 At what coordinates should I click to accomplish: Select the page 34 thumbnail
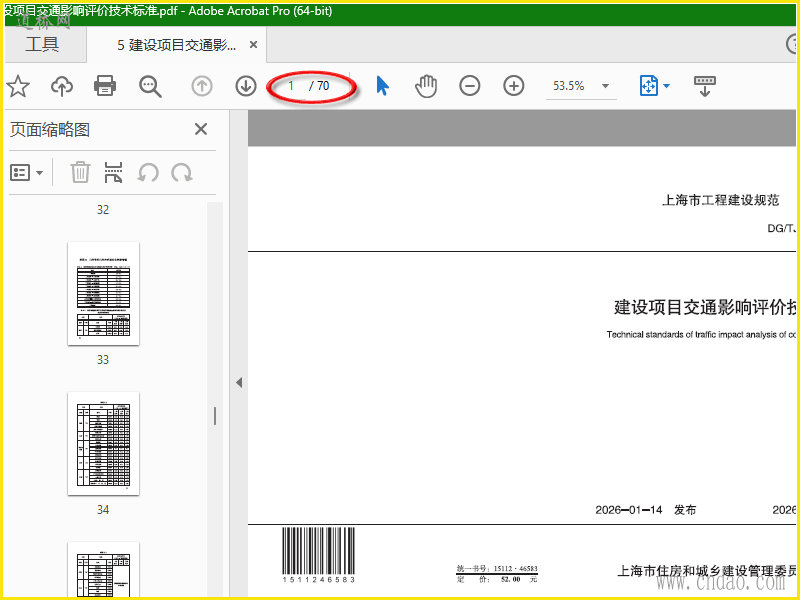(x=103, y=443)
